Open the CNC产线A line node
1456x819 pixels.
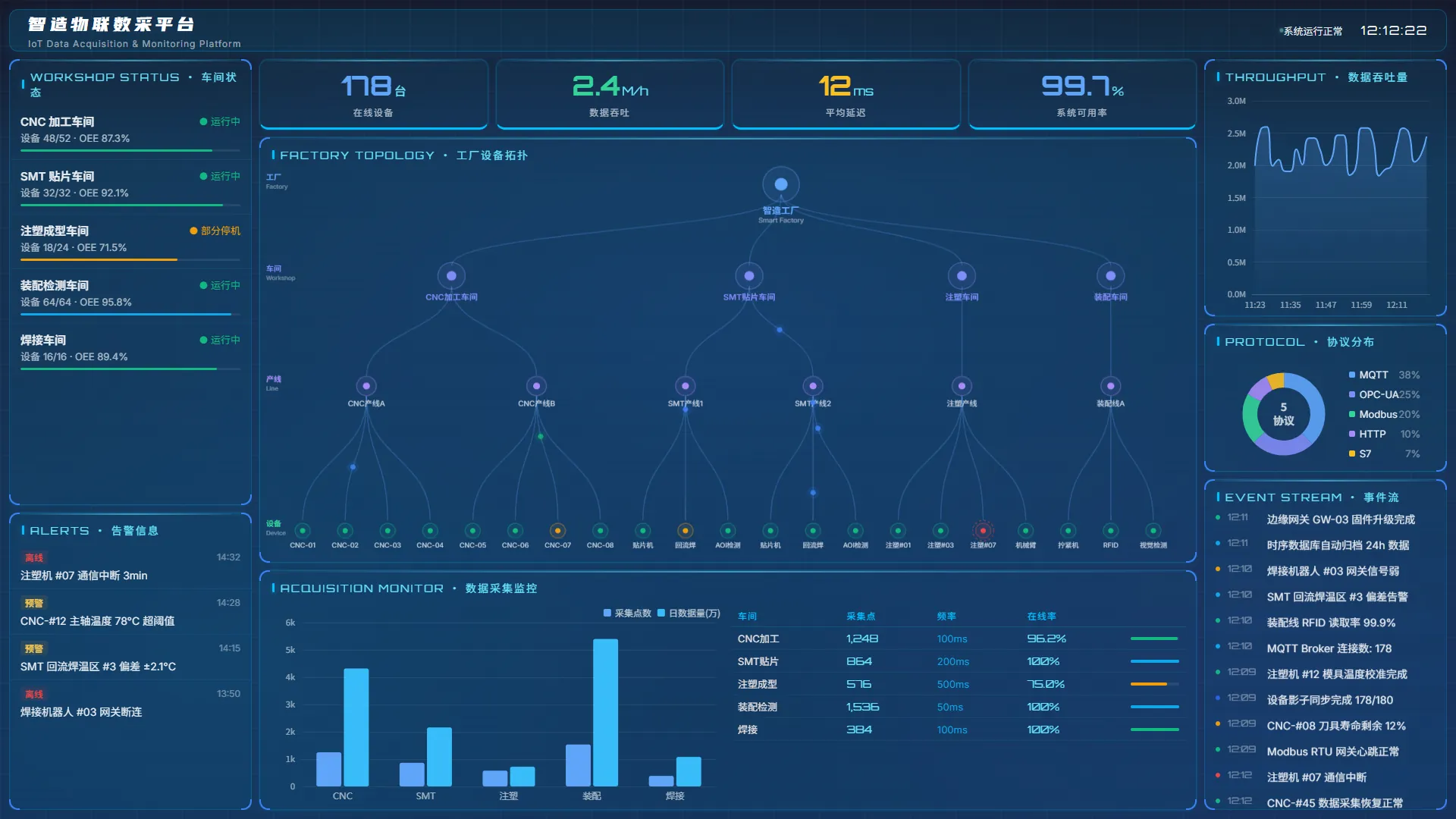(366, 386)
